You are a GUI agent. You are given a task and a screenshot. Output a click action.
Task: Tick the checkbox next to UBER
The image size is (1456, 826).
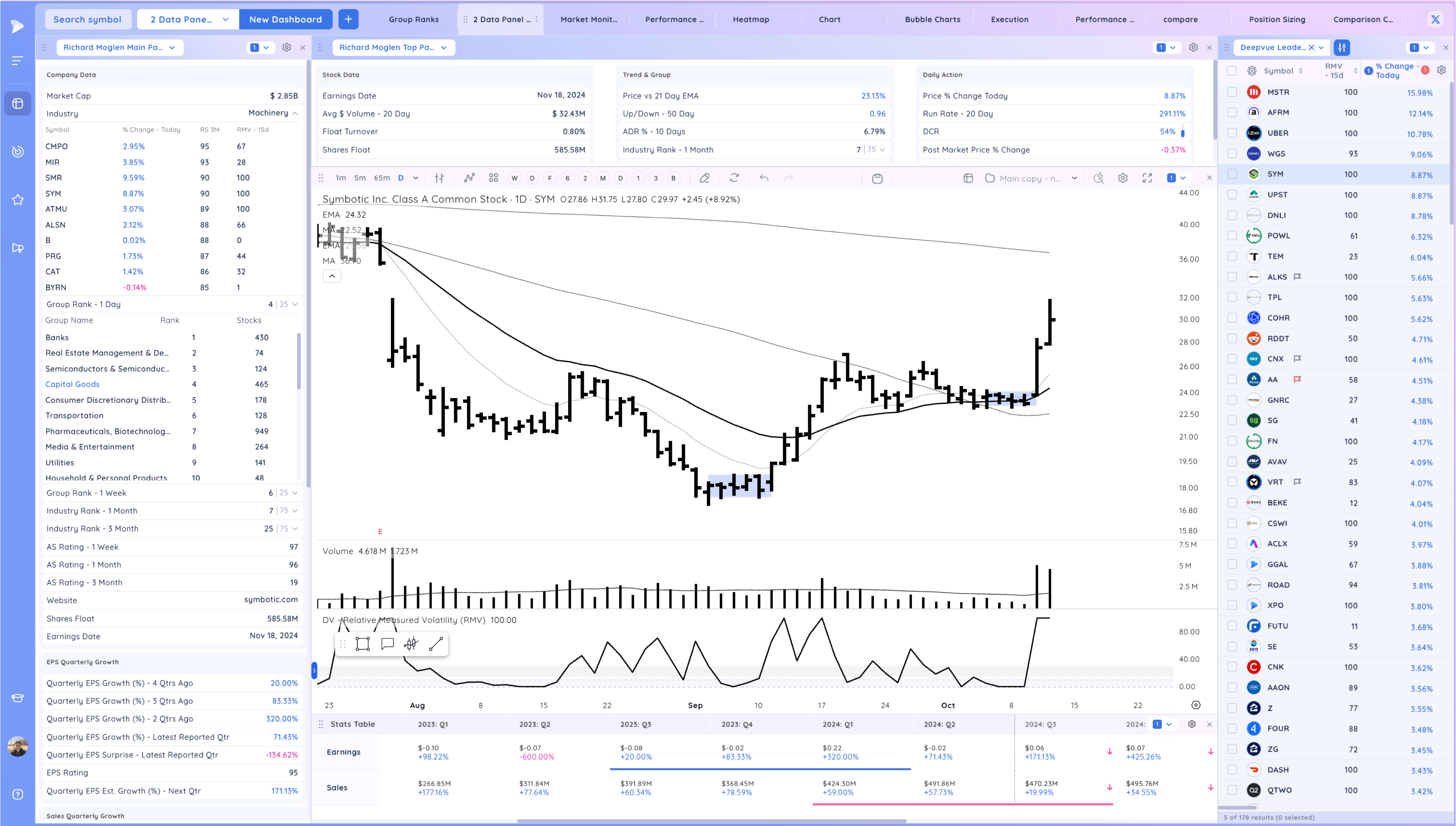(x=1232, y=133)
